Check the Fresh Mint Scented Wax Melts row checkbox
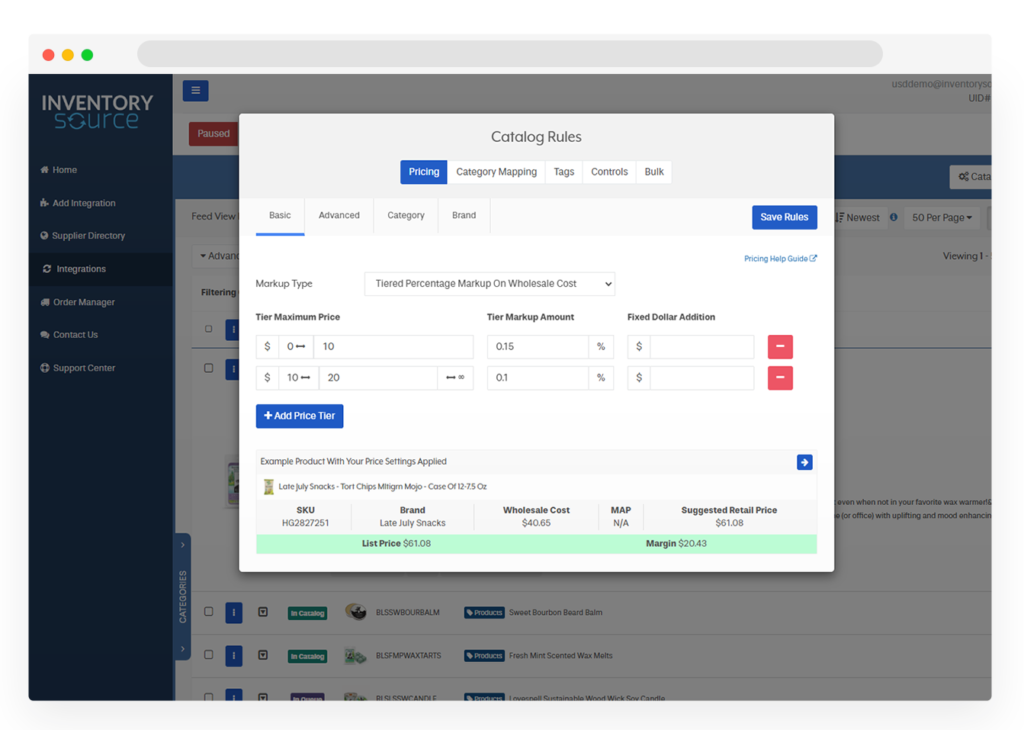The image size is (1024, 730). click(208, 655)
